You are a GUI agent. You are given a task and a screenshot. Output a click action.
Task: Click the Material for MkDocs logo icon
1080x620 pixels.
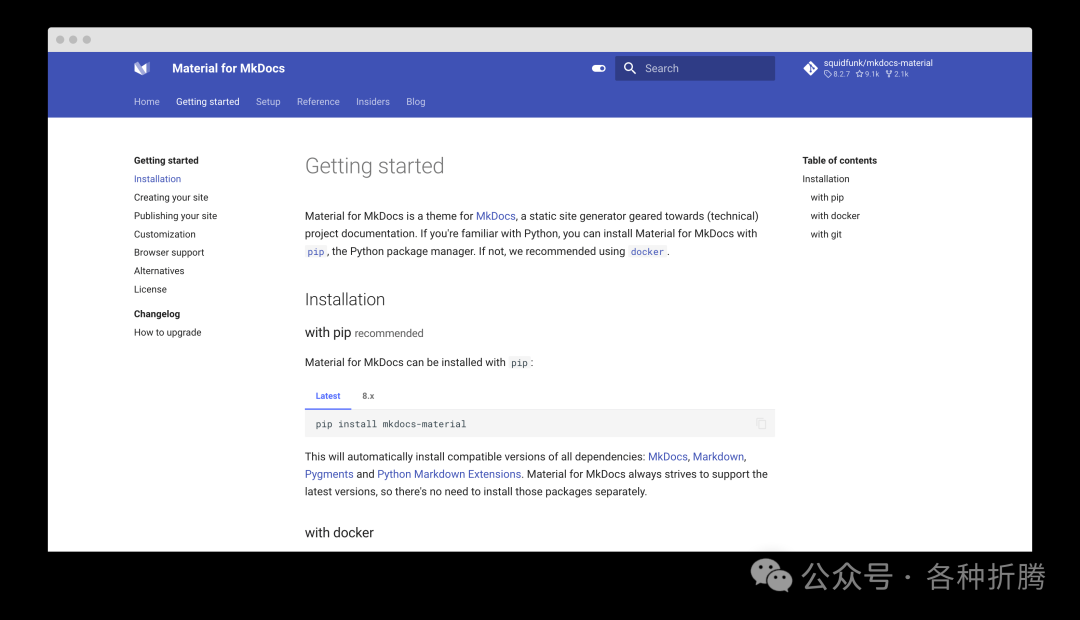[x=142, y=68]
